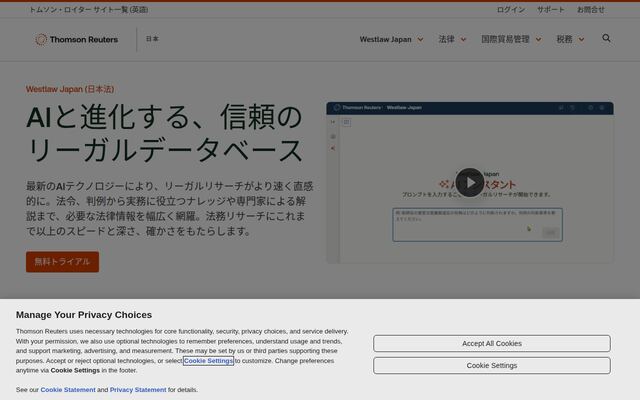Viewport: 640px width, 400px height.
Task: Click the Thomson Reuters logo
Action: [x=77, y=40]
